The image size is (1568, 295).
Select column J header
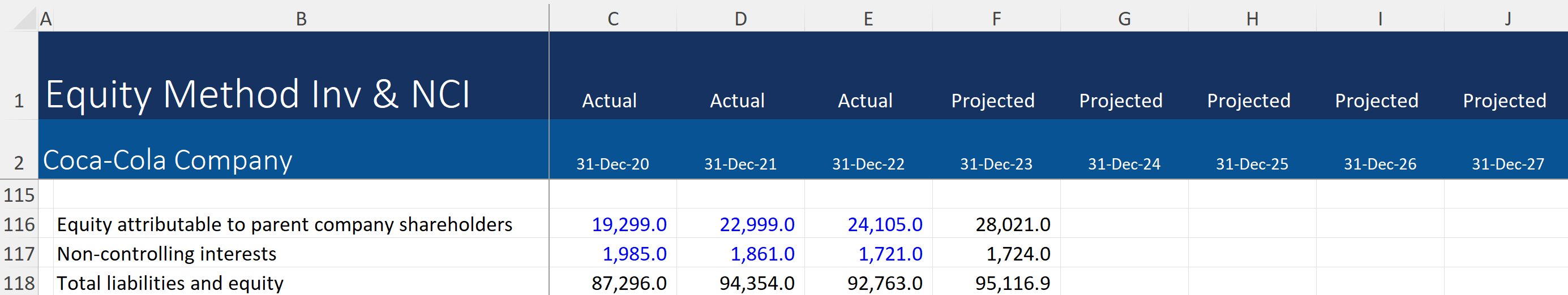1507,18
